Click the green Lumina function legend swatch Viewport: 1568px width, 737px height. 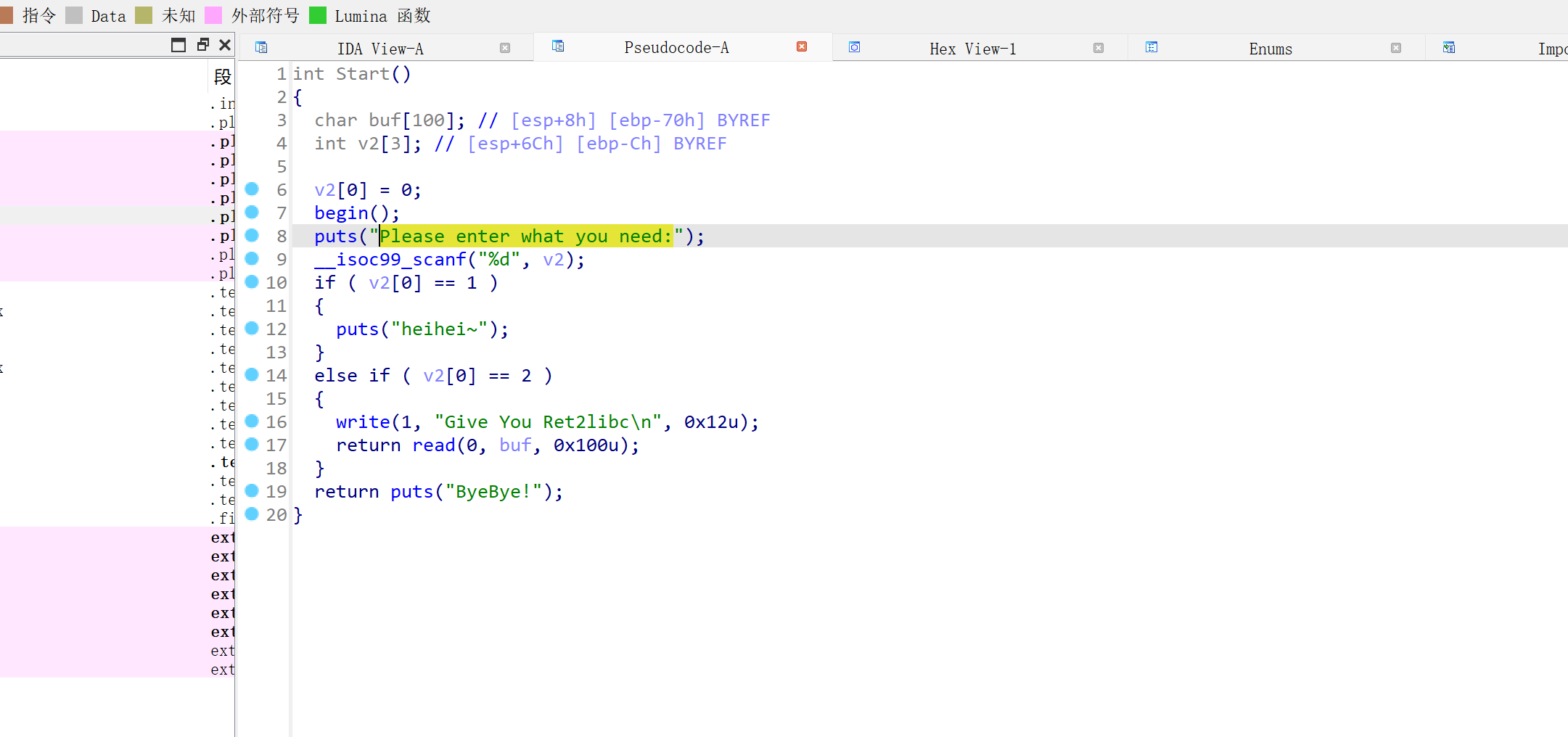pos(318,16)
